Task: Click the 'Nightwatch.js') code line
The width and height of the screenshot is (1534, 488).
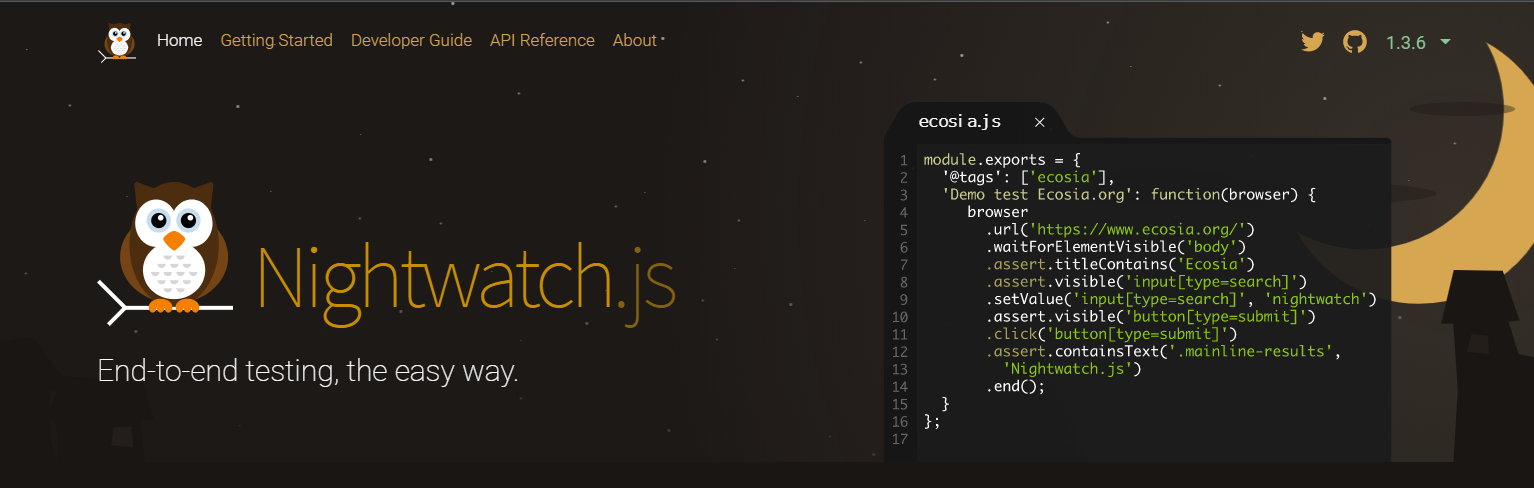Action: (1072, 369)
